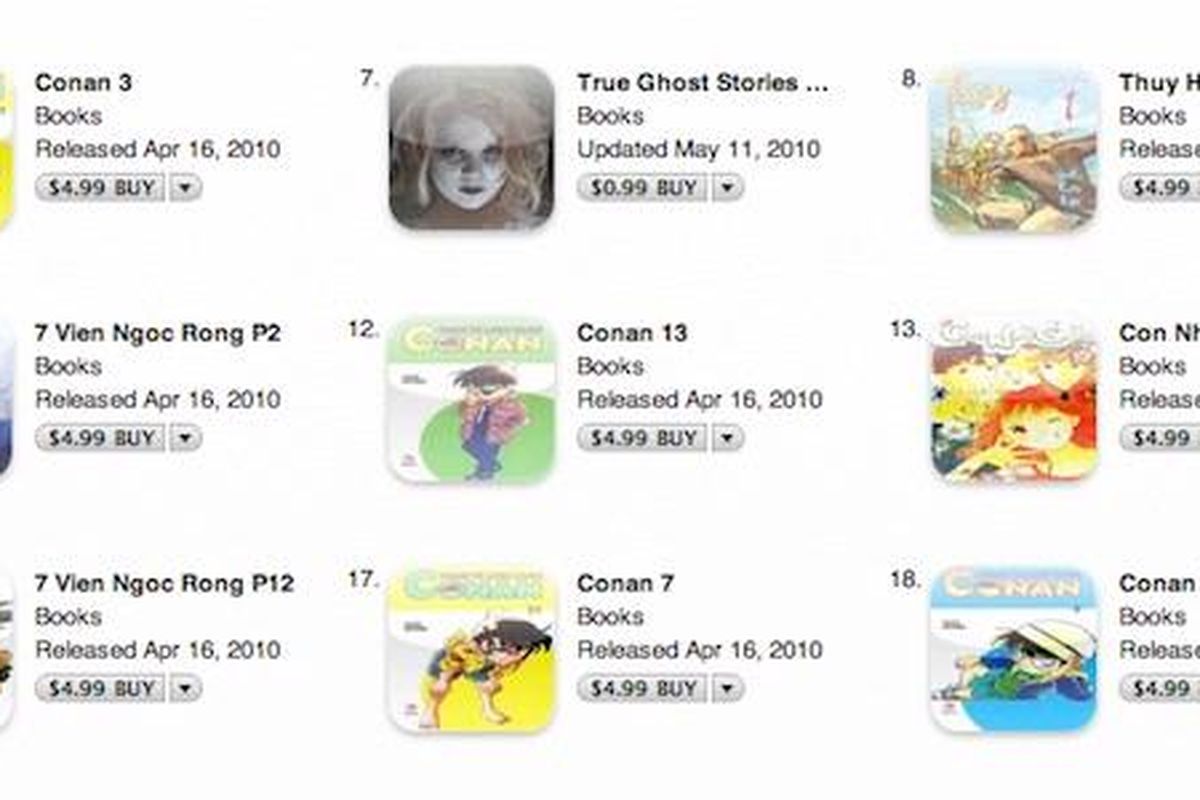
Task: Click the Books category under Conan 13
Action: [610, 366]
